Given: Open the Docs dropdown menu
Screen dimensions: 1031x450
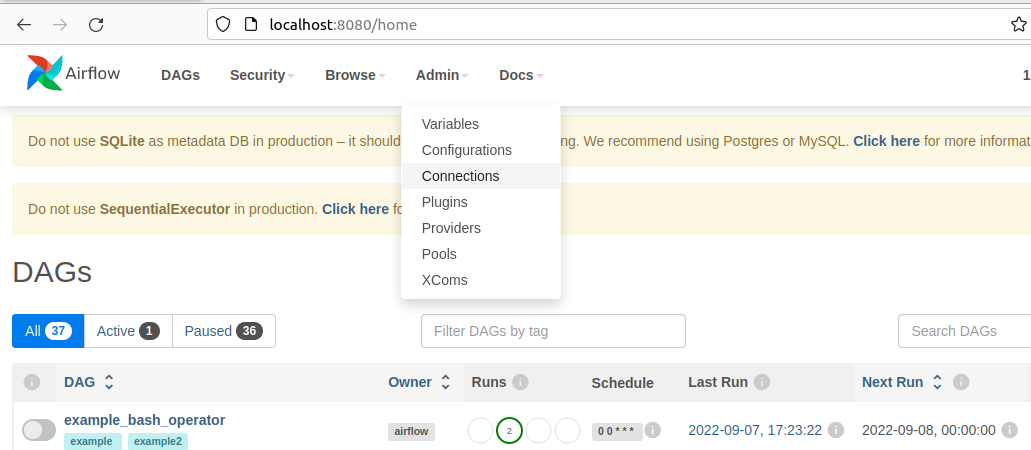Looking at the screenshot, I should [521, 75].
